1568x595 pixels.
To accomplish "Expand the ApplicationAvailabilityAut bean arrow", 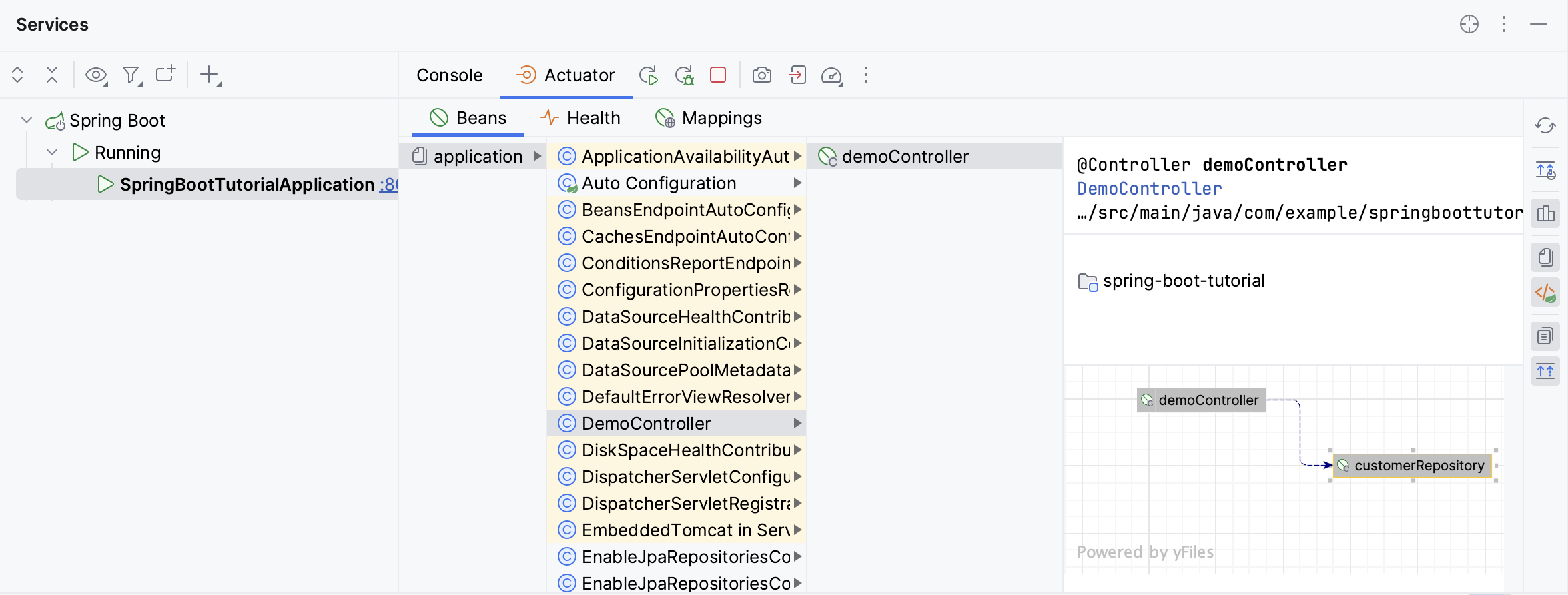I will [x=797, y=156].
